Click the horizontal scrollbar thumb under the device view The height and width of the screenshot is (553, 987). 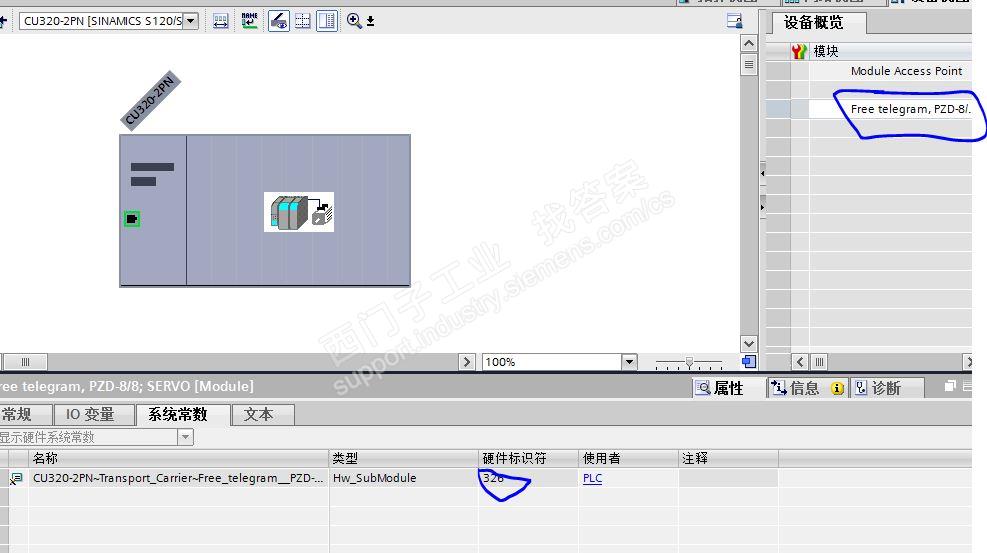(x=25, y=362)
